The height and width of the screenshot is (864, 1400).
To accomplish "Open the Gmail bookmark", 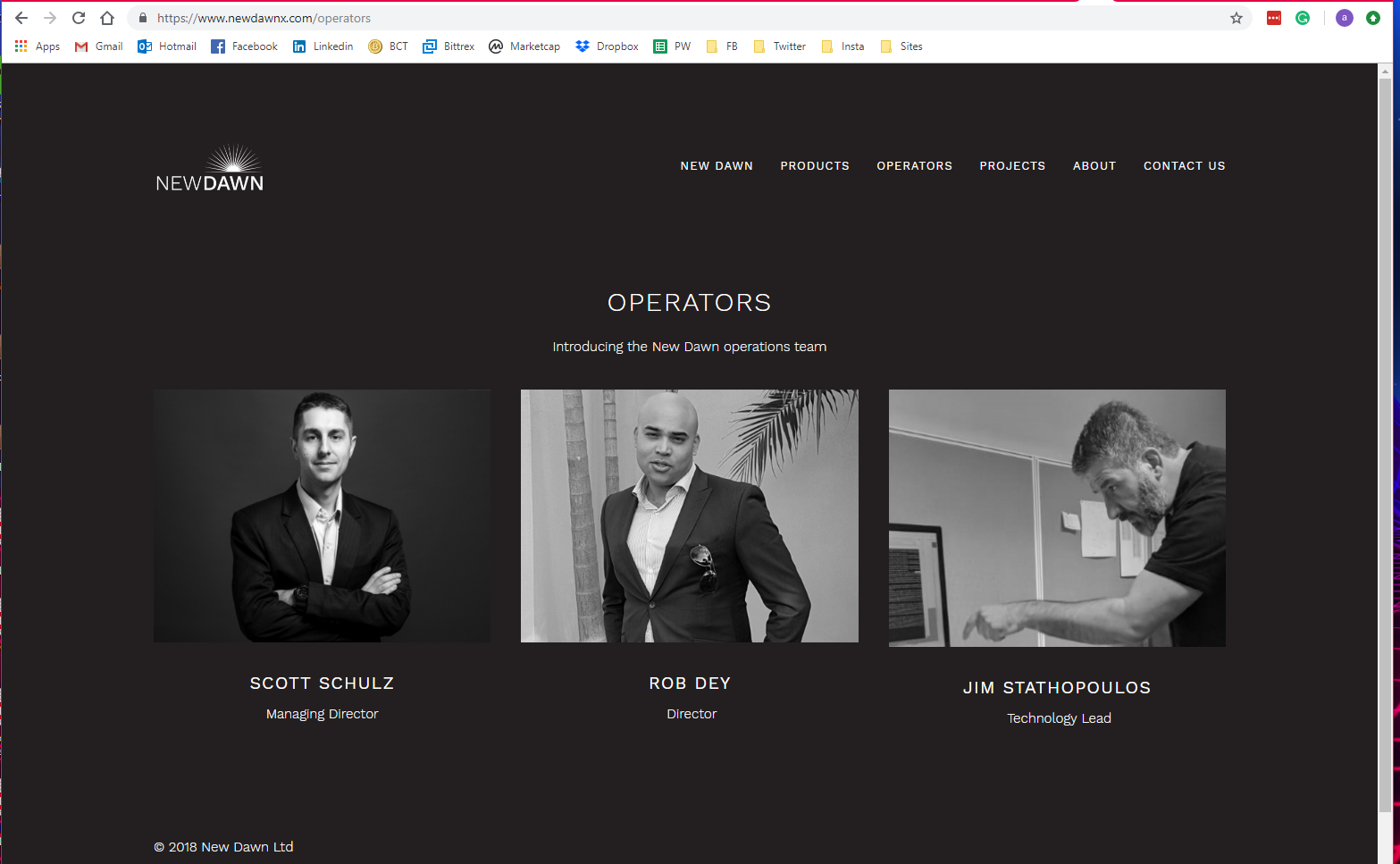I will point(98,46).
